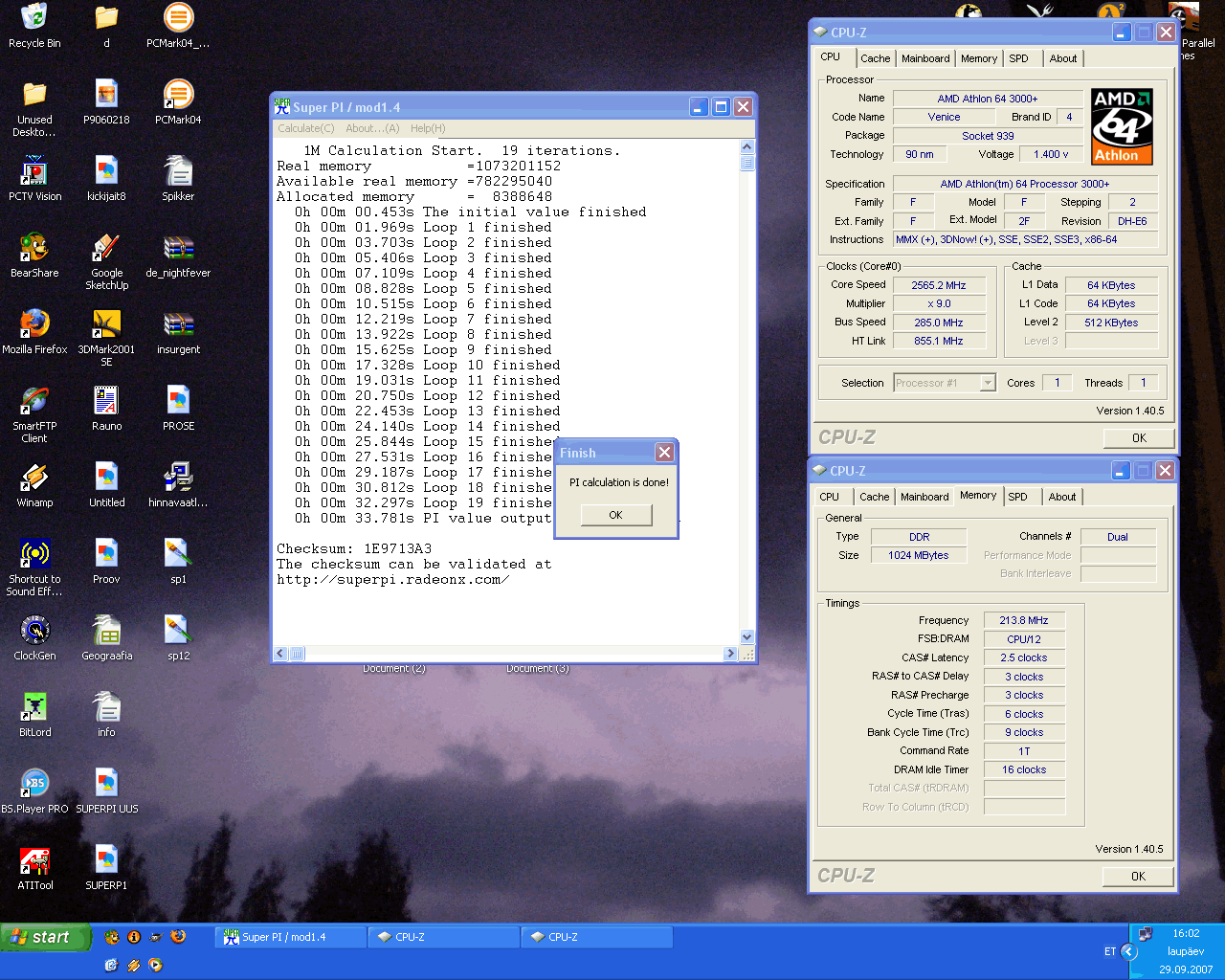Click language indicator ET in tray

coord(1110,951)
